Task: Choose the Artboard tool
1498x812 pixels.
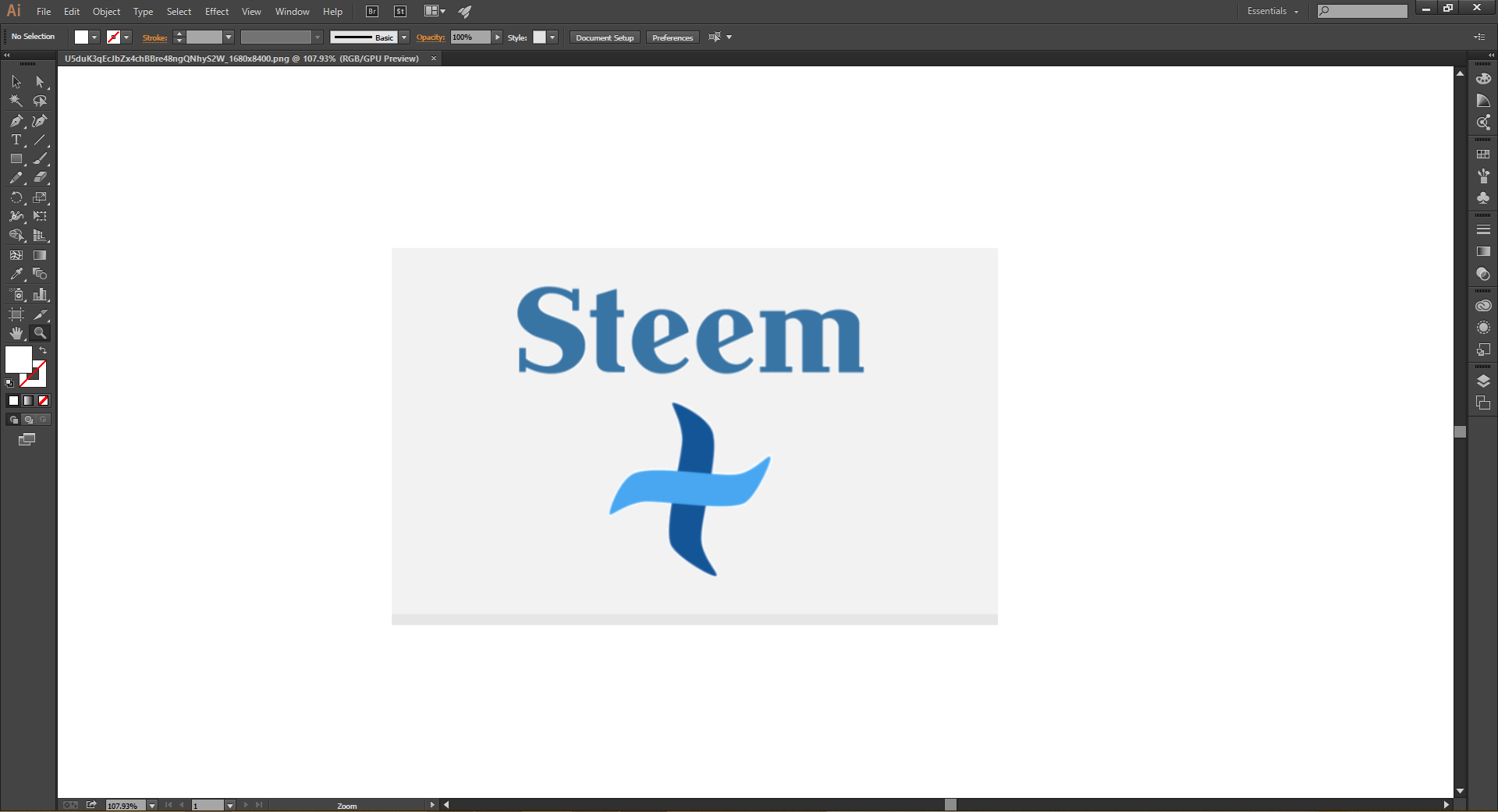Action: 16,314
